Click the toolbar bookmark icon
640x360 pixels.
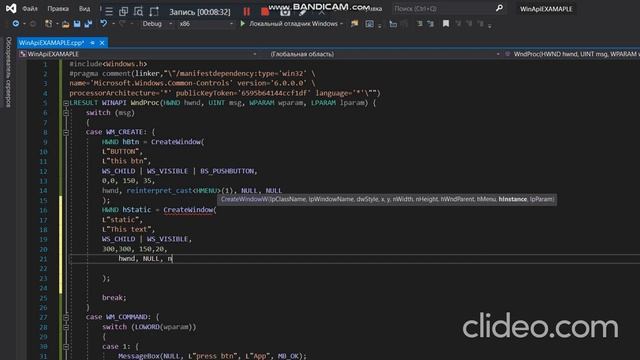point(446,24)
